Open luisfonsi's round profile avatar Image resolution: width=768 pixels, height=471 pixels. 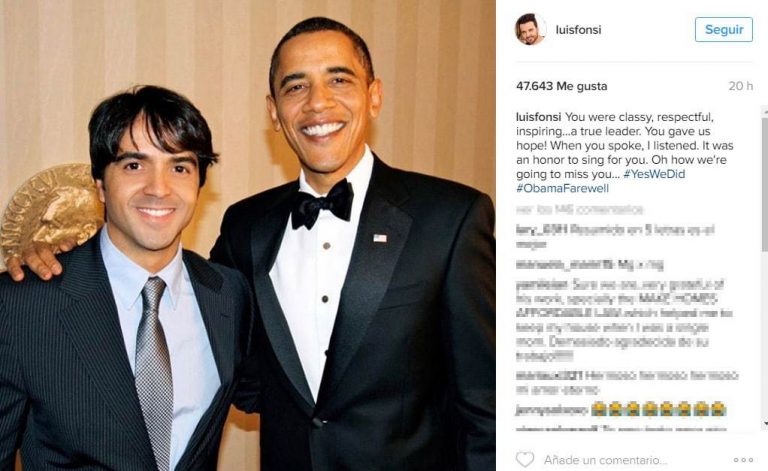tap(530, 29)
